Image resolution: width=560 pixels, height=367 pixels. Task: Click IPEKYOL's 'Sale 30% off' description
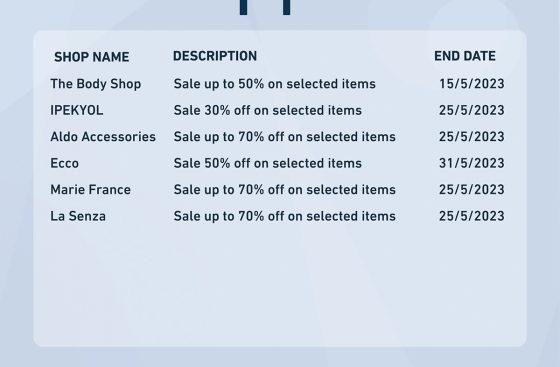click(268, 110)
